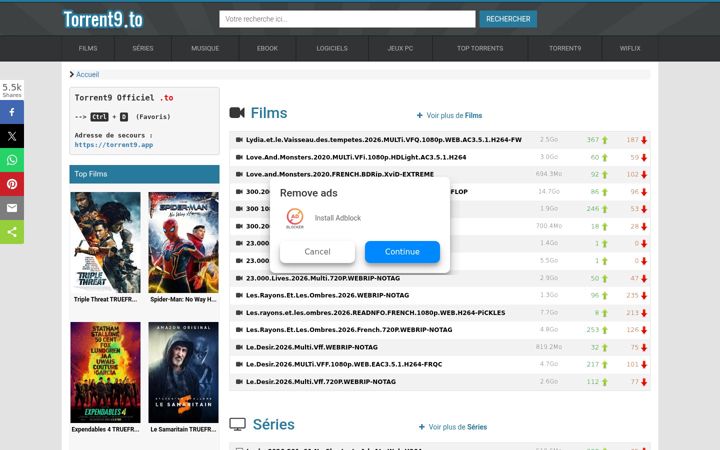The width and height of the screenshot is (720, 450).
Task: Click the 5.5k Shares counter
Action: pos(12,90)
